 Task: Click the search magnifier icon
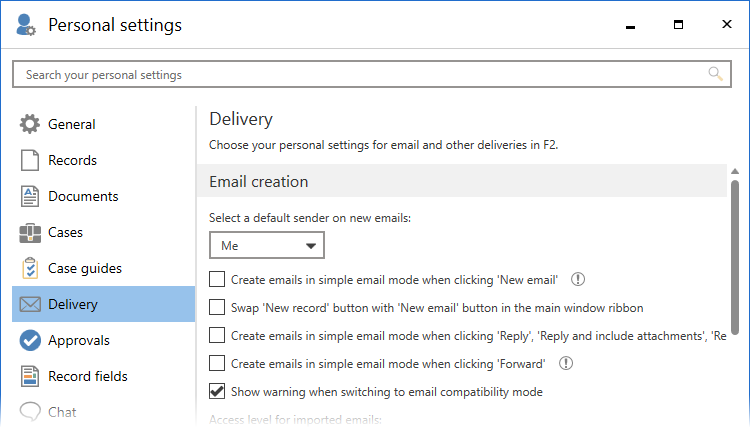[715, 74]
